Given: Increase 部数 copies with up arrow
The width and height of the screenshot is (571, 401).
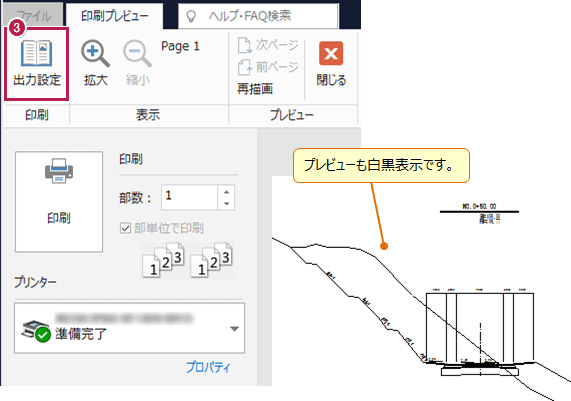Looking at the screenshot, I should tap(227, 192).
